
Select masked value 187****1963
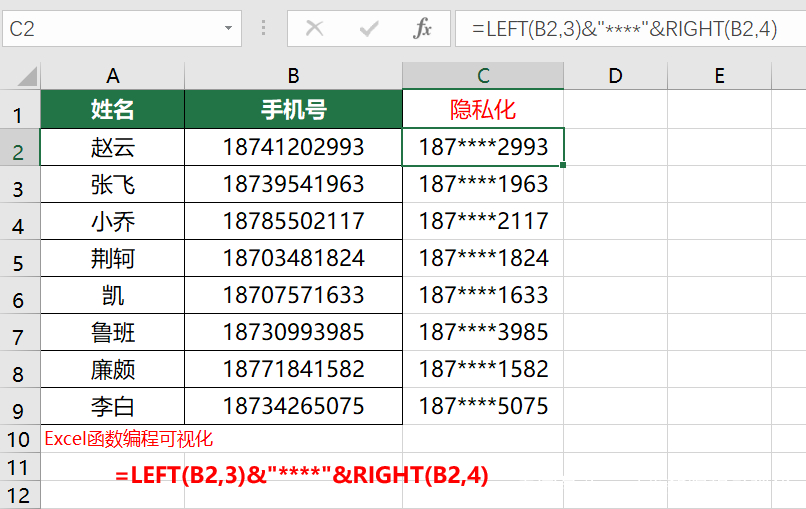tap(483, 184)
